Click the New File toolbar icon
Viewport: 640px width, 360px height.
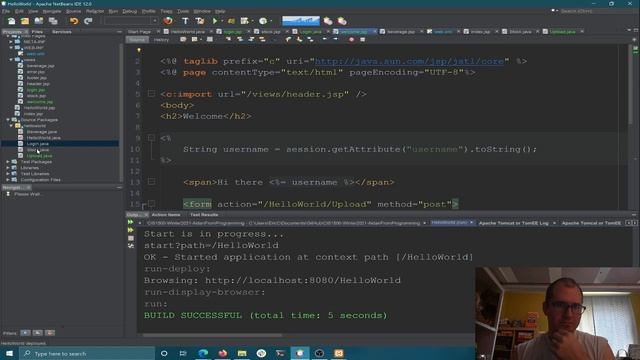tap(11, 21)
